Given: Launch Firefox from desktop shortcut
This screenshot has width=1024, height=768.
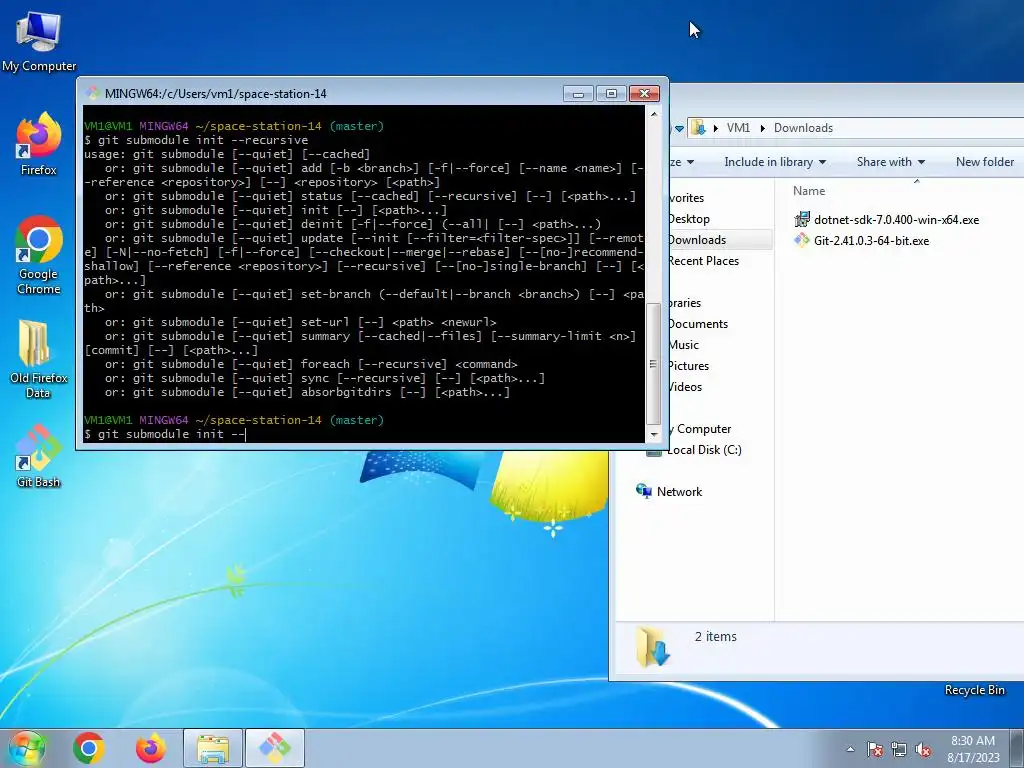Looking at the screenshot, I should click(x=39, y=144).
